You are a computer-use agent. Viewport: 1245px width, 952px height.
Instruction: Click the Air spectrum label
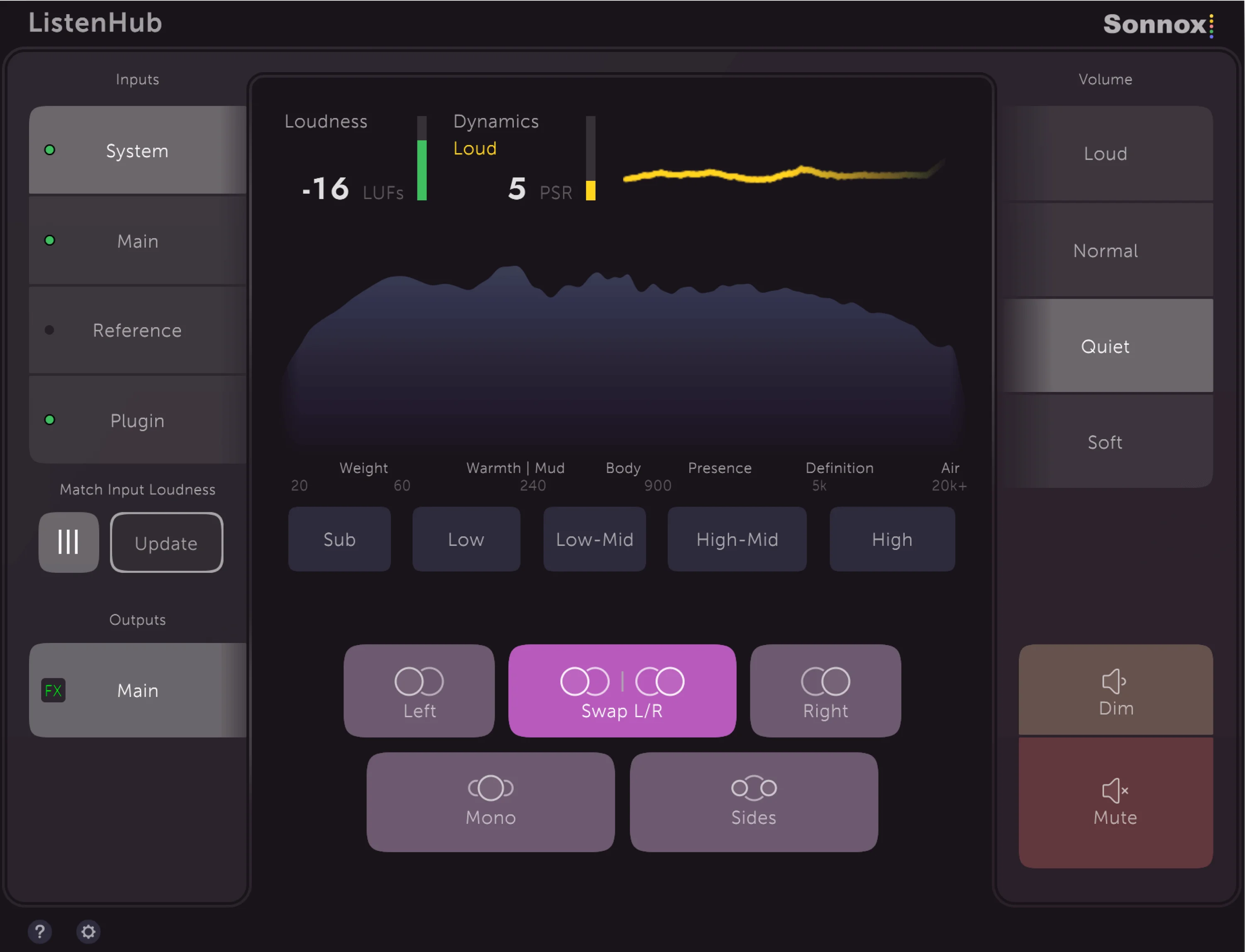click(950, 468)
